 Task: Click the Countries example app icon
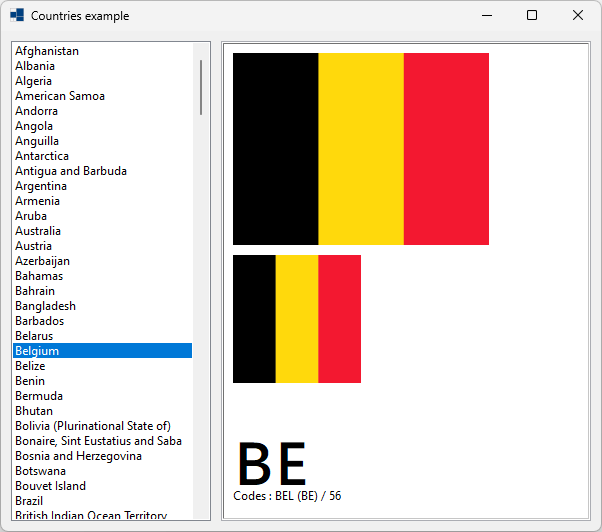(x=16, y=16)
